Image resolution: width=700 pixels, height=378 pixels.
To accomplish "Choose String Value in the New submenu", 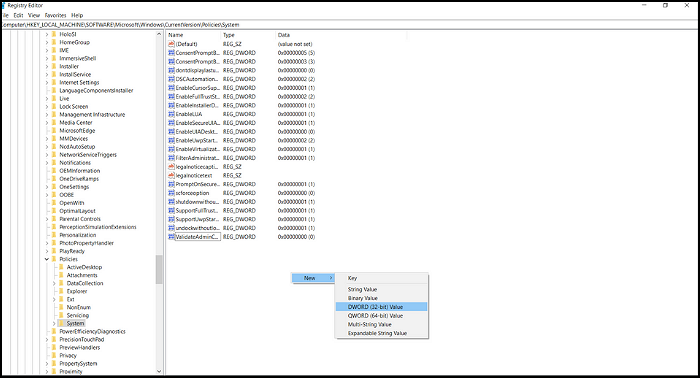I will [381, 289].
